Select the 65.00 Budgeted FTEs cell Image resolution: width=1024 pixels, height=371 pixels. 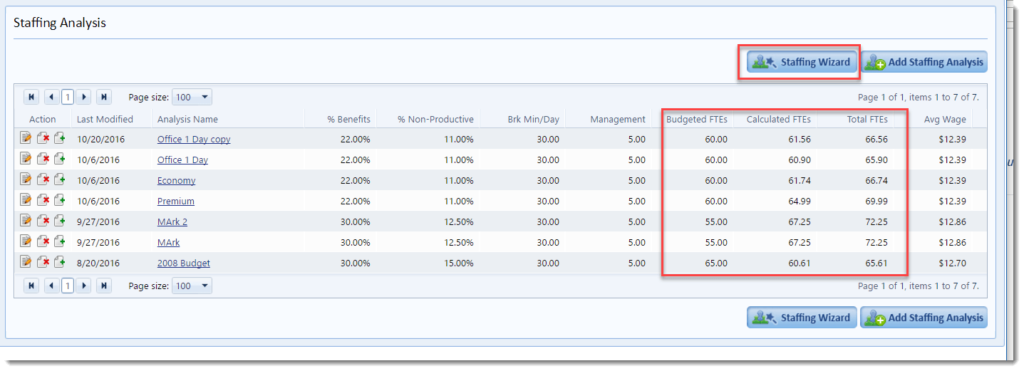click(716, 263)
